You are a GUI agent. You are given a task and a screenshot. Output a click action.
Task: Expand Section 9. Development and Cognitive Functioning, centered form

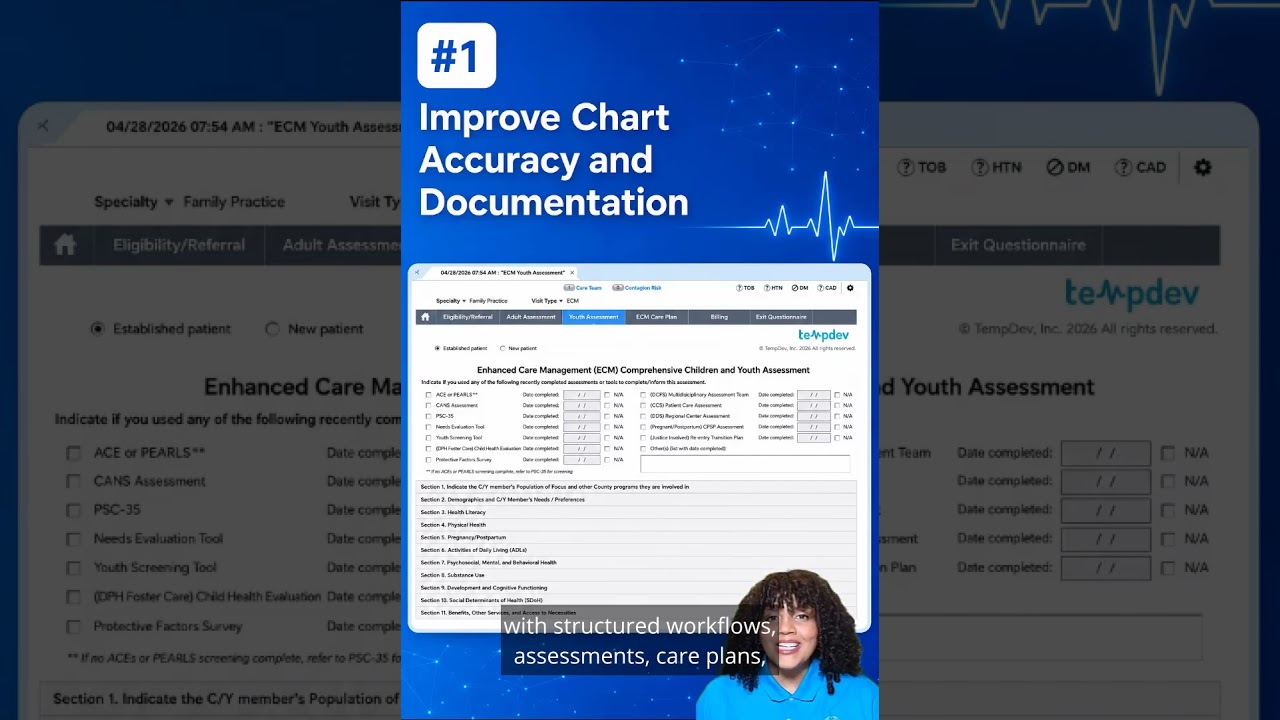point(636,588)
